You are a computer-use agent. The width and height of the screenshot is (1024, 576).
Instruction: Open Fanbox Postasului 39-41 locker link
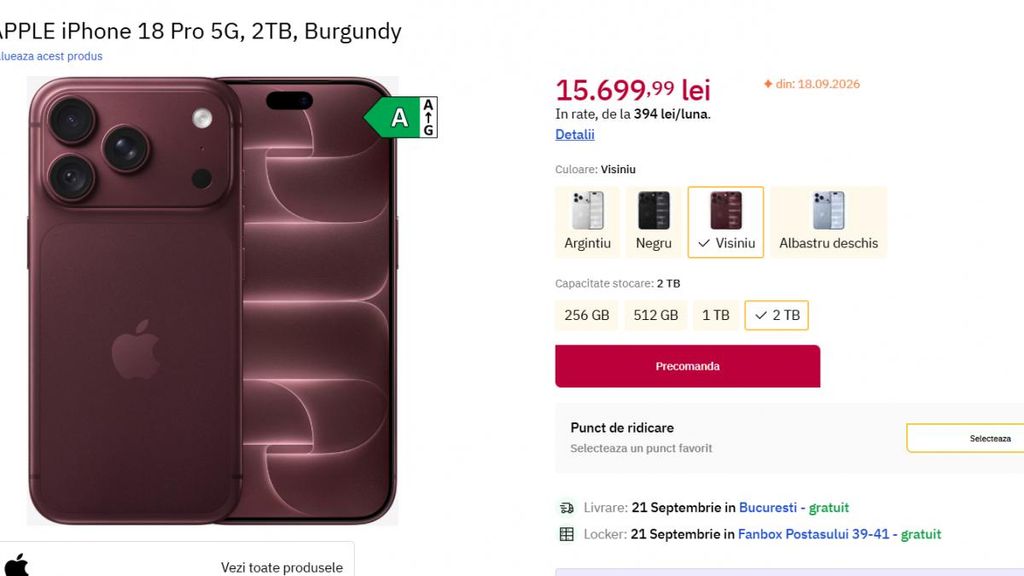pyautogui.click(x=814, y=534)
